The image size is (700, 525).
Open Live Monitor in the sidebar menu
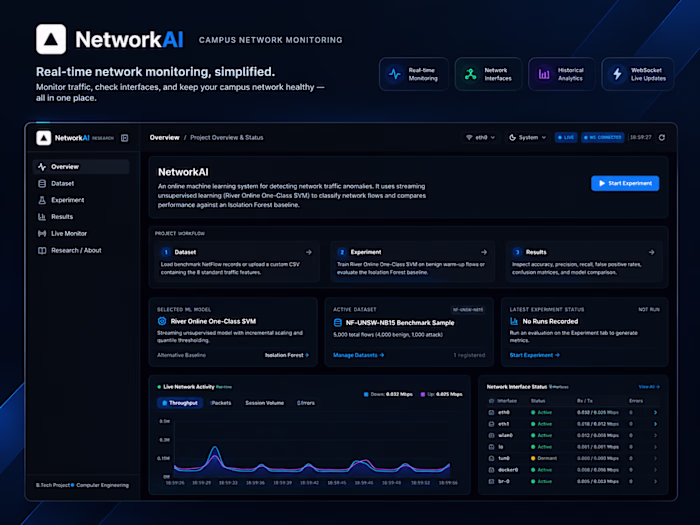[x=81, y=233]
